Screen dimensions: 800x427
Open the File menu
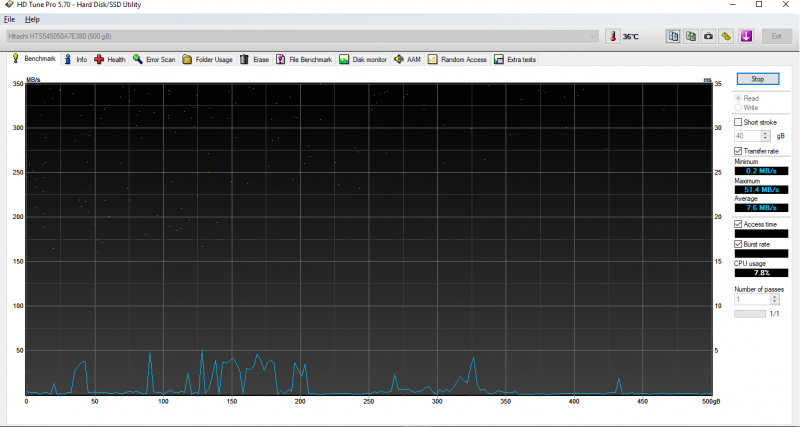tap(10, 19)
